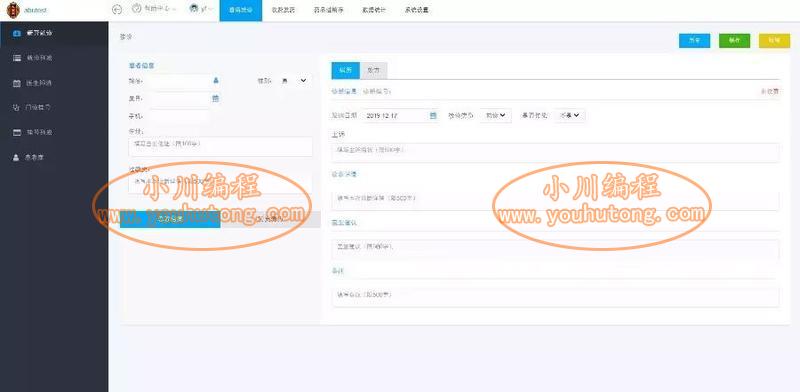Screen dimensions: 800x392
Task: Click the medical bag sidebar icon
Action: point(17,33)
